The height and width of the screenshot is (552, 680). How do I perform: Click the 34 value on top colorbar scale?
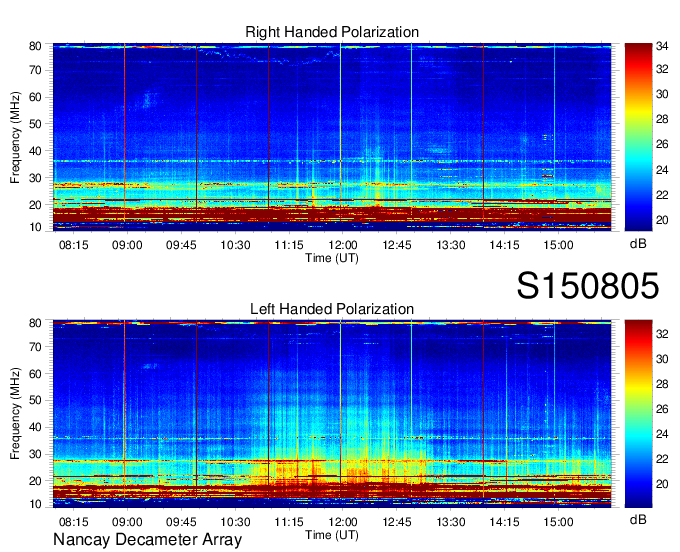point(662,46)
